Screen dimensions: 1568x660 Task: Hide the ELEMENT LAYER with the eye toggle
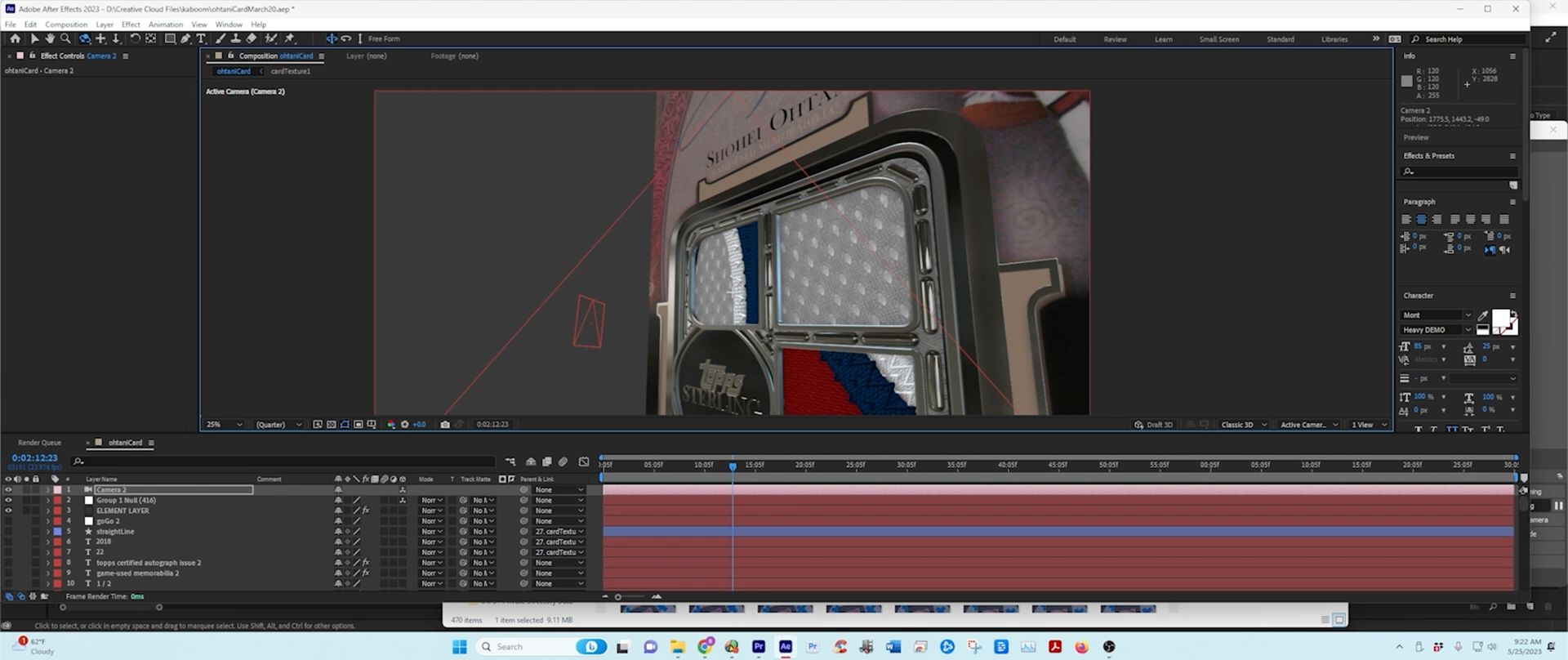tap(8, 511)
